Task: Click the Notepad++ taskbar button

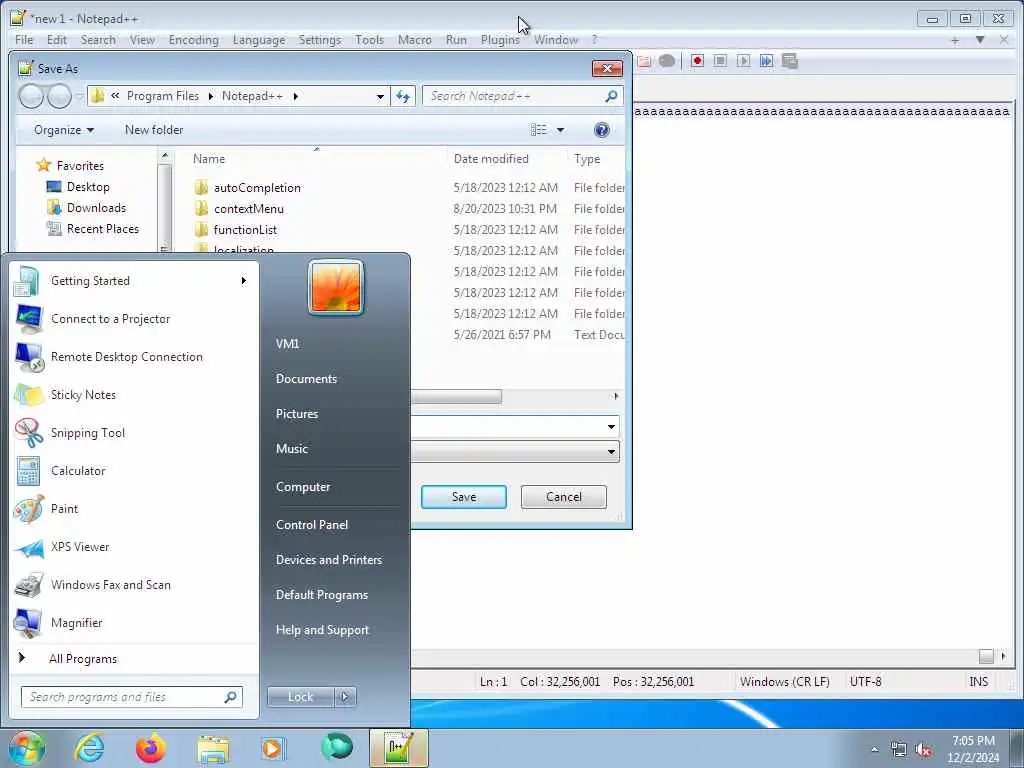Action: (399, 748)
